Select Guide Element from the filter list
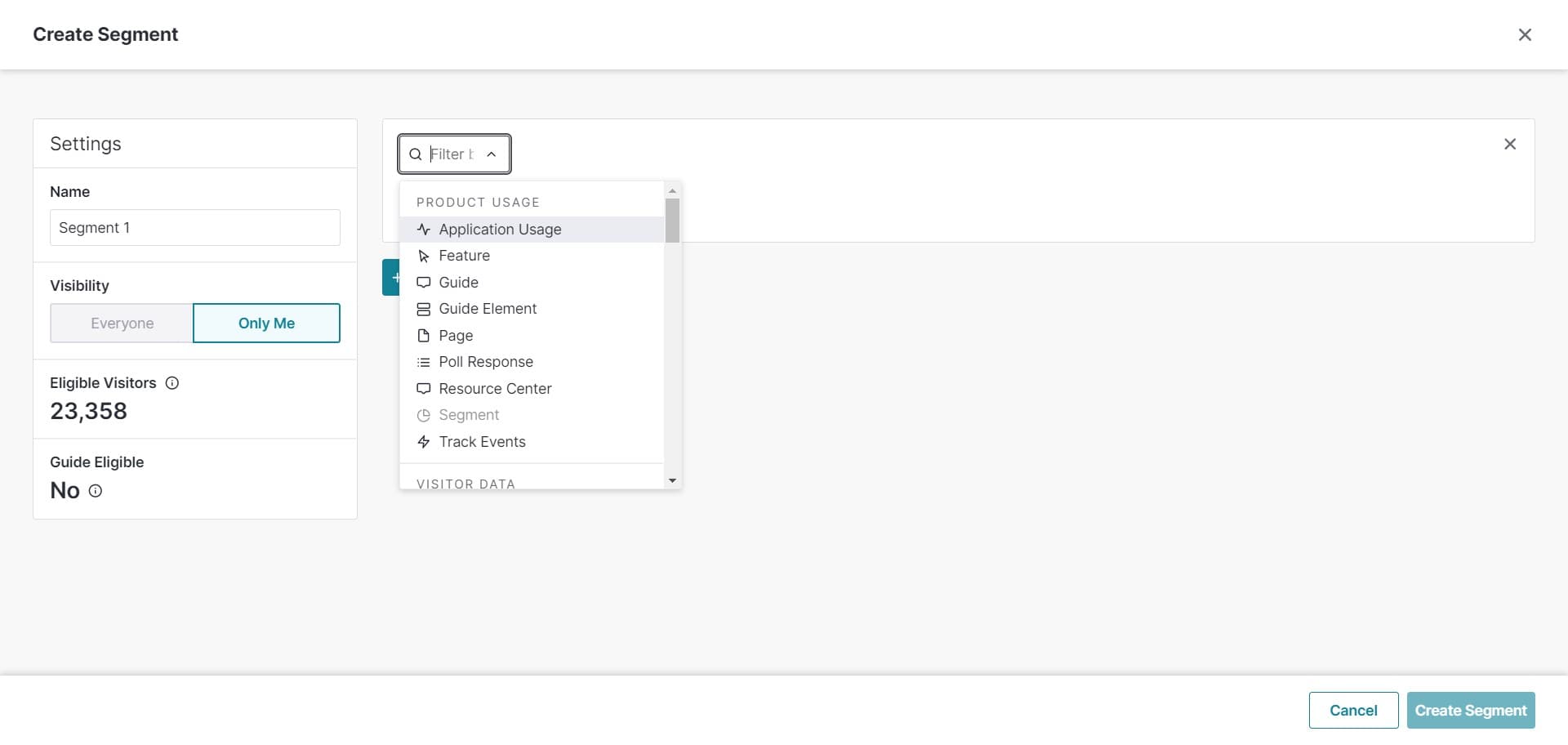1568x745 pixels. click(488, 309)
